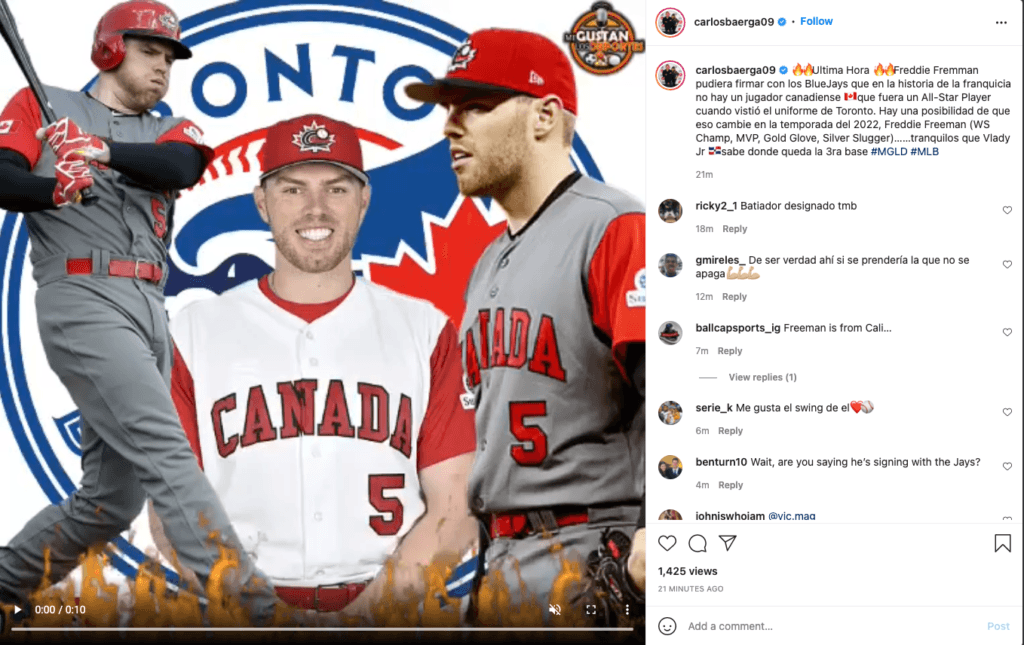Like serie_k's comment heart
The width and height of the screenshot is (1024, 645).
coord(1007,412)
